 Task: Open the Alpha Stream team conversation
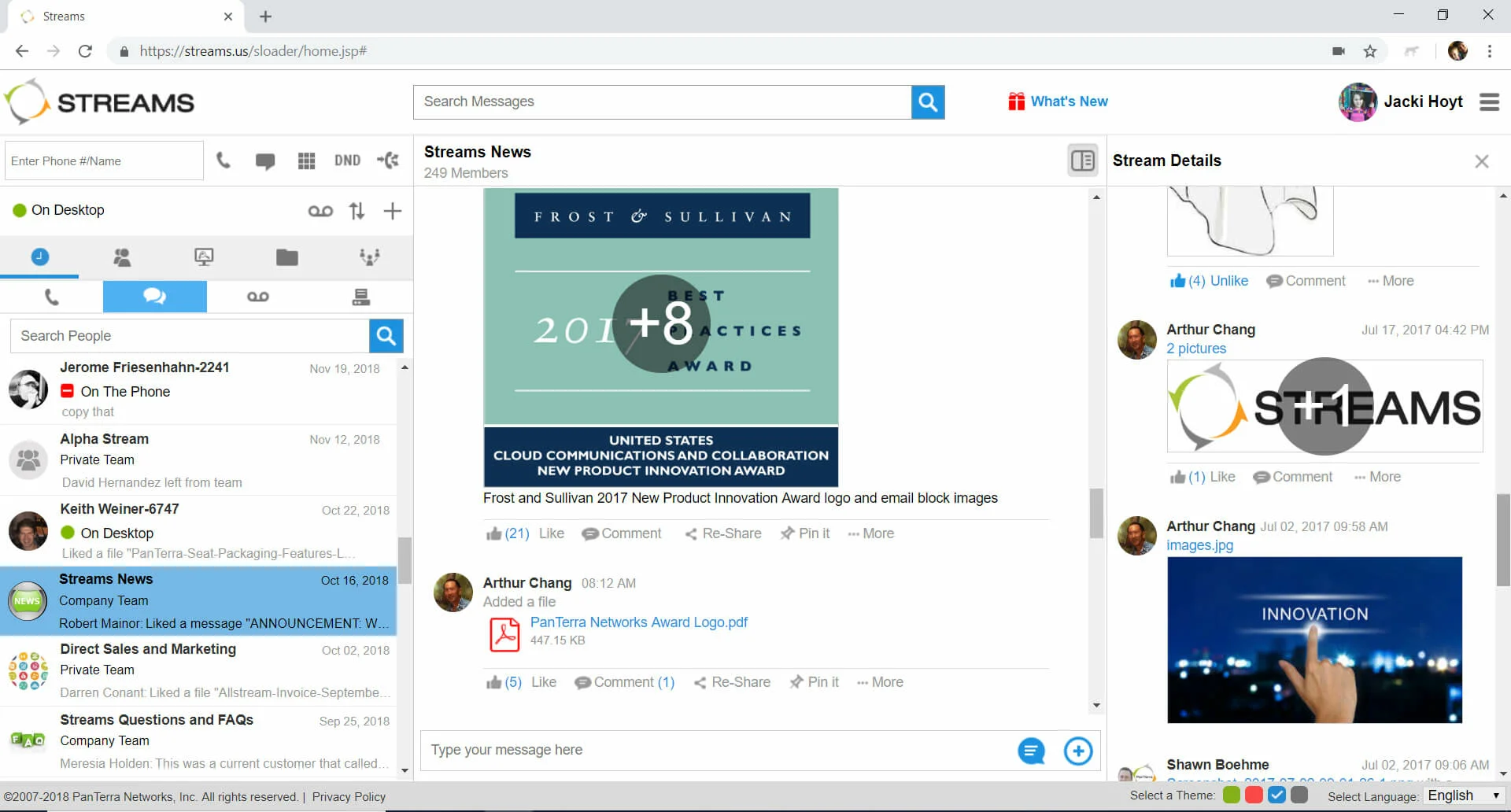pos(198,460)
